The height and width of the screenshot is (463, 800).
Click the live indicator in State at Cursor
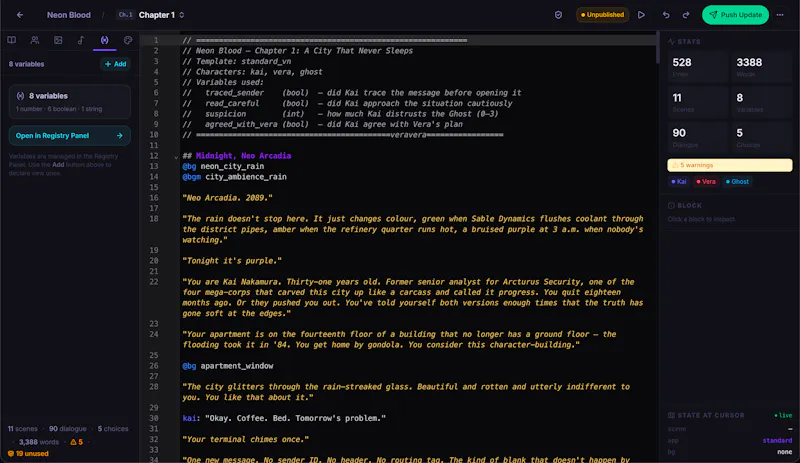coord(783,415)
